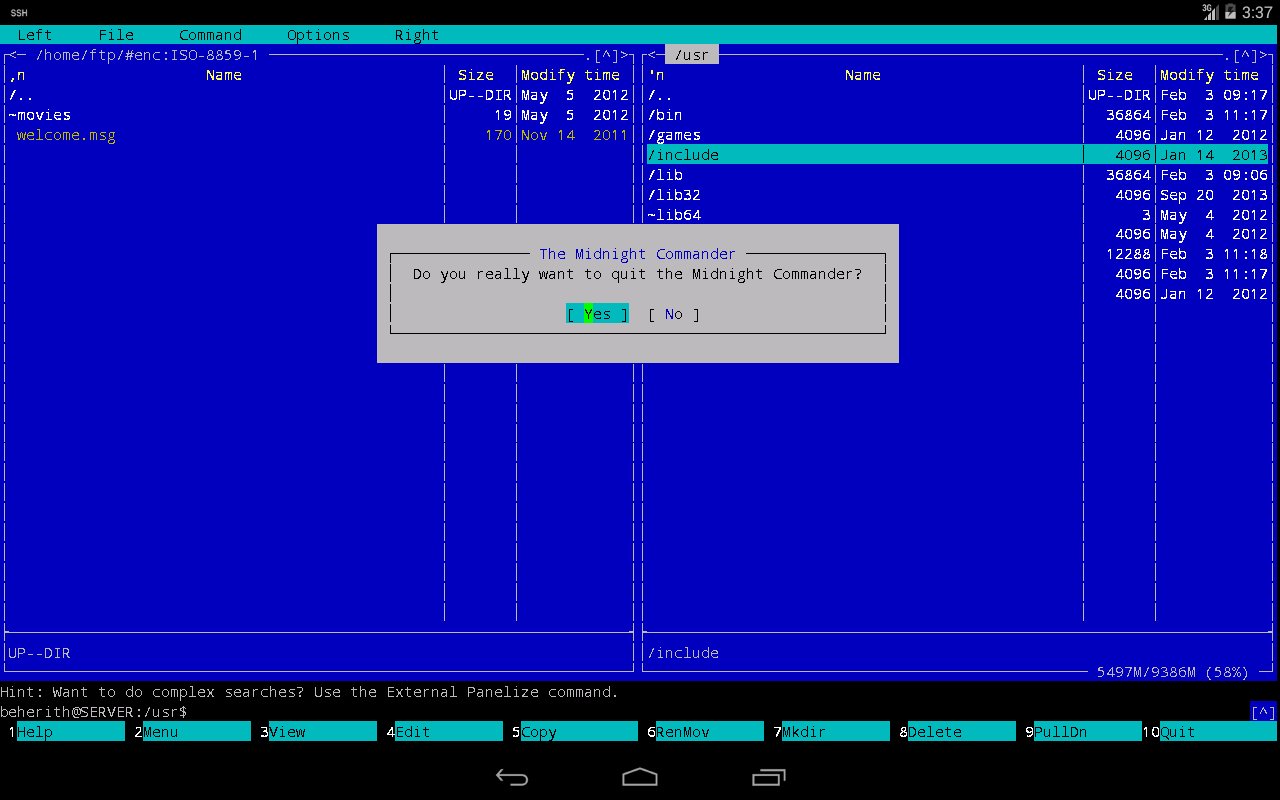Open sort order "'n" dropdown in right panel
The image size is (1280, 800).
pyautogui.click(x=656, y=75)
